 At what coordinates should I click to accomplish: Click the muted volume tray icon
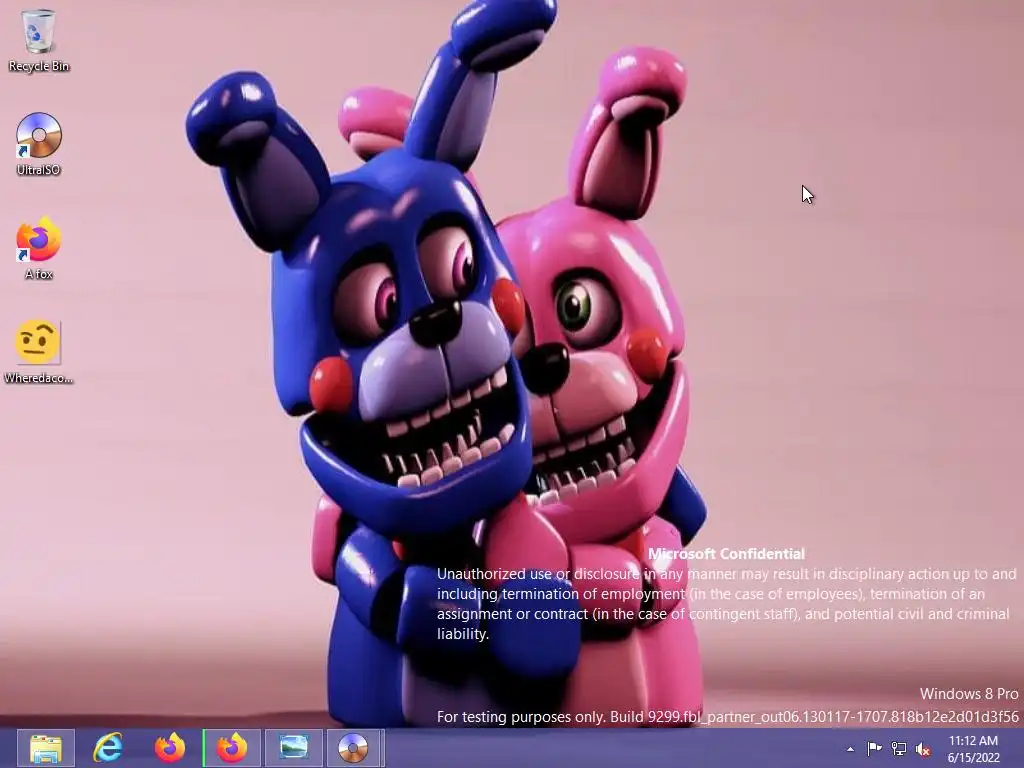click(923, 749)
